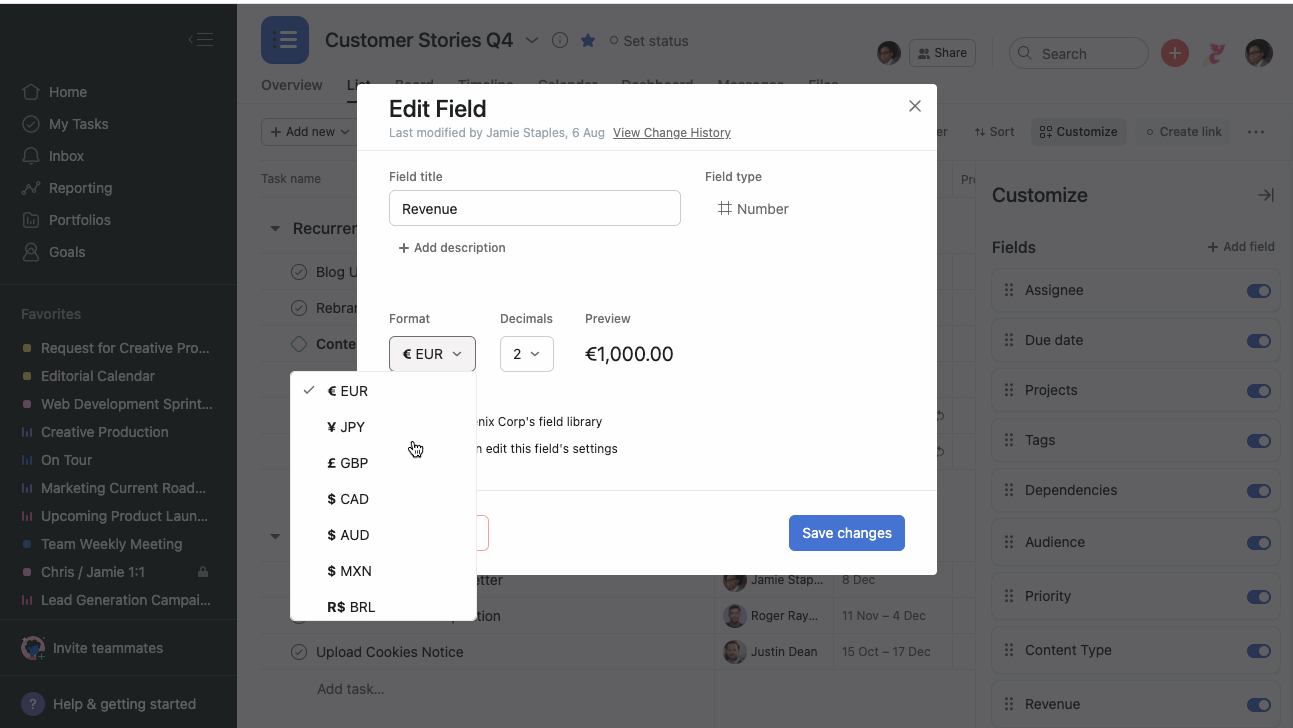Star the Customer Stories Q4 project
The height and width of the screenshot is (728, 1293).
[x=588, y=41]
